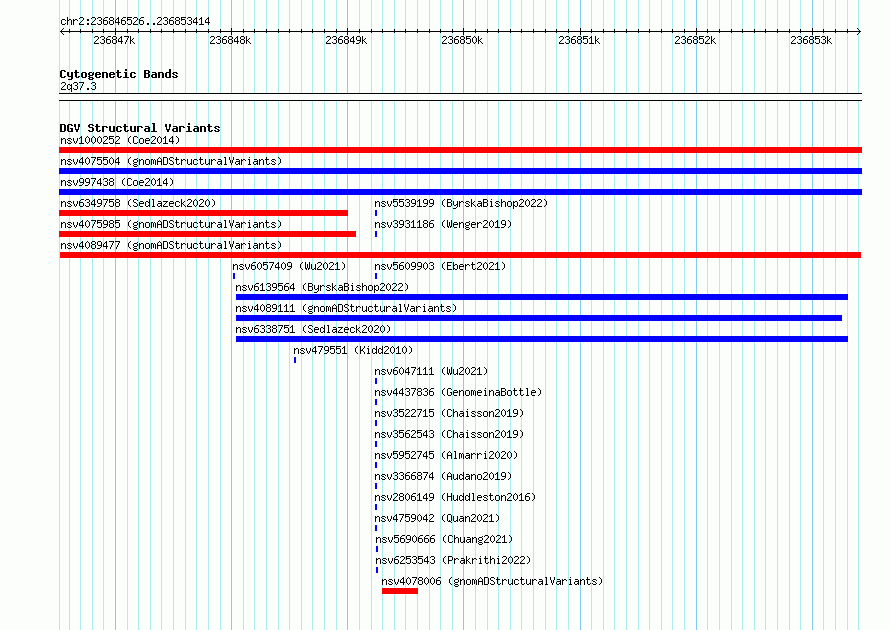Screen dimensions: 890x630
Task: Click the chr2:236846526..236853414 coordinate text
Action: (x=135, y=21)
